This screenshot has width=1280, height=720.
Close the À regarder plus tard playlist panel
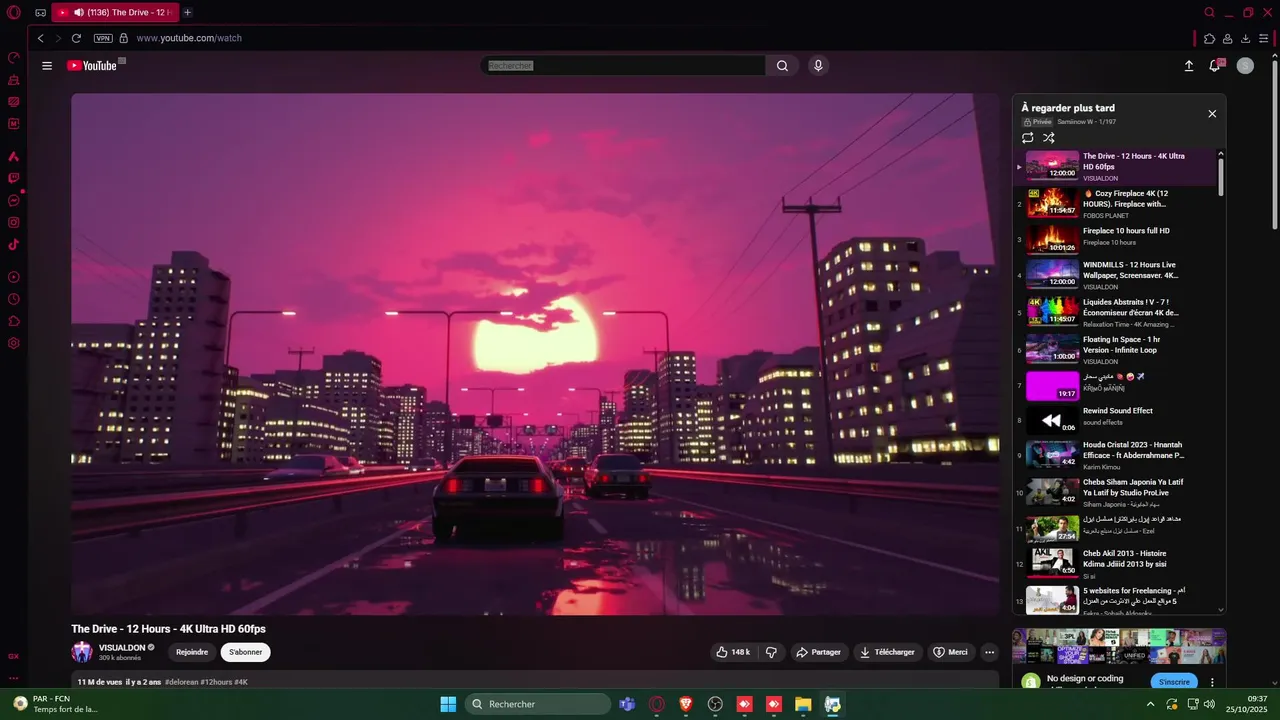(1212, 114)
